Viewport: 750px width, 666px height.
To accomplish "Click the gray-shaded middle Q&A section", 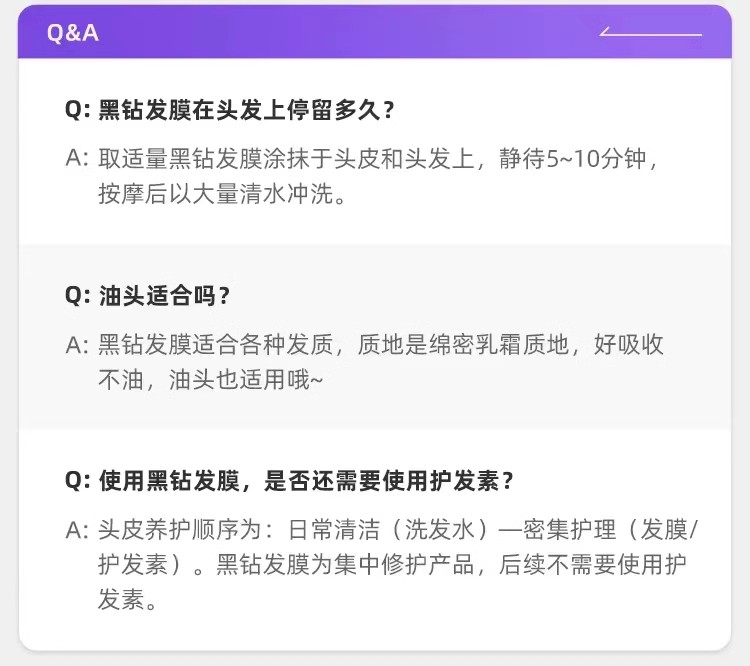I will pyautogui.click(x=375, y=337).
